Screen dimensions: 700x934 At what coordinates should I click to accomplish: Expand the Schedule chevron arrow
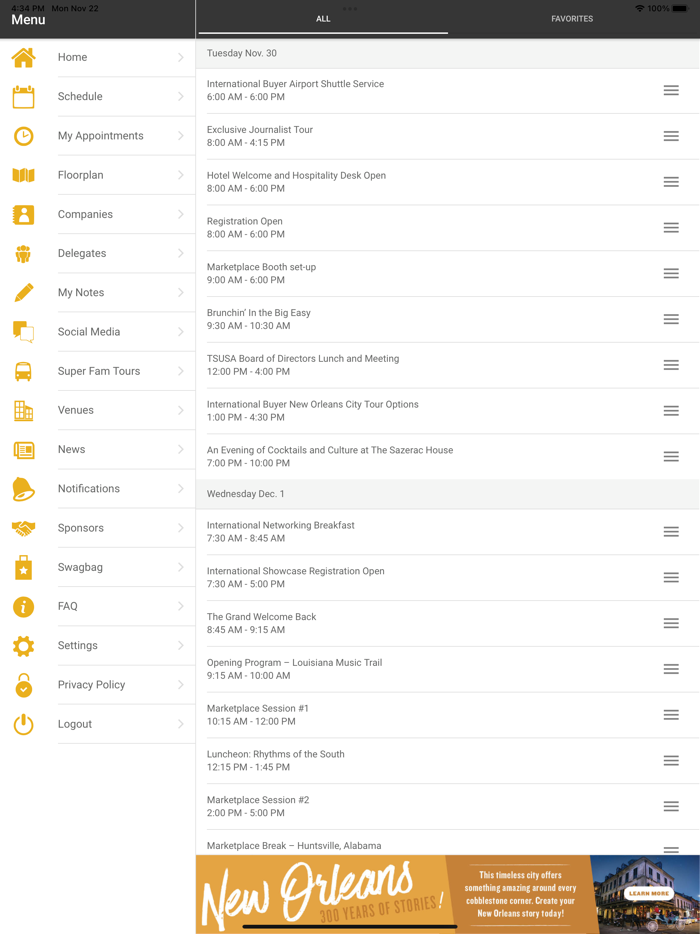pyautogui.click(x=181, y=97)
